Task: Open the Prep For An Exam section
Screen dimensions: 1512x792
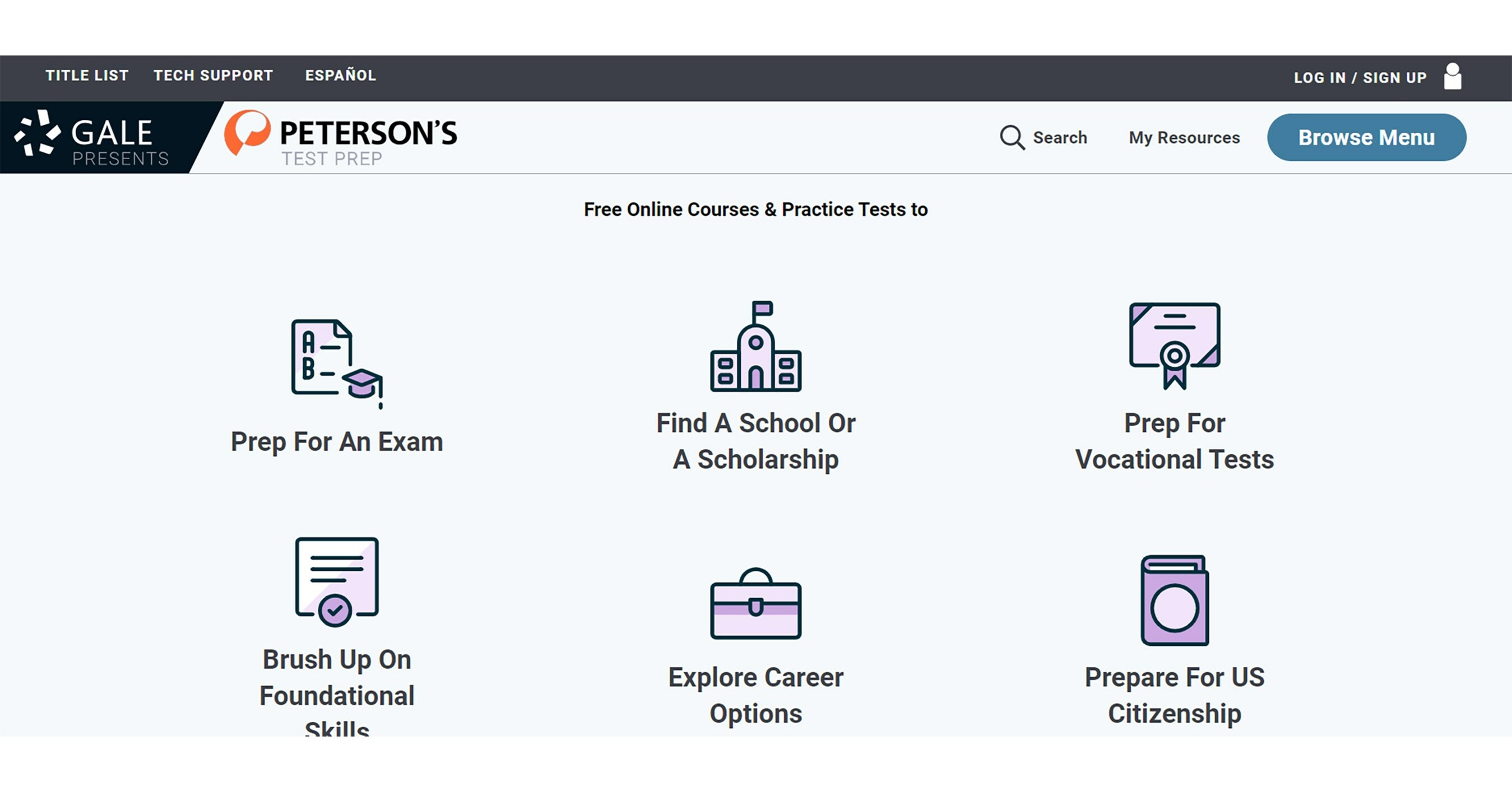Action: point(336,442)
